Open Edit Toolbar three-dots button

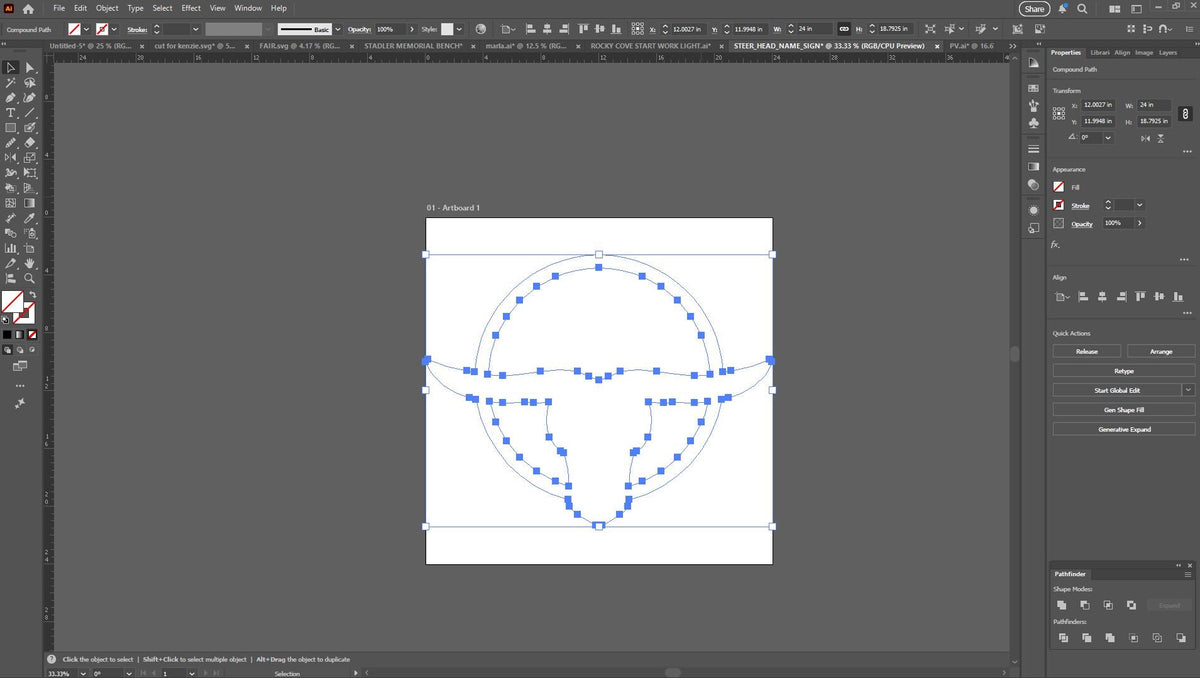[20, 386]
